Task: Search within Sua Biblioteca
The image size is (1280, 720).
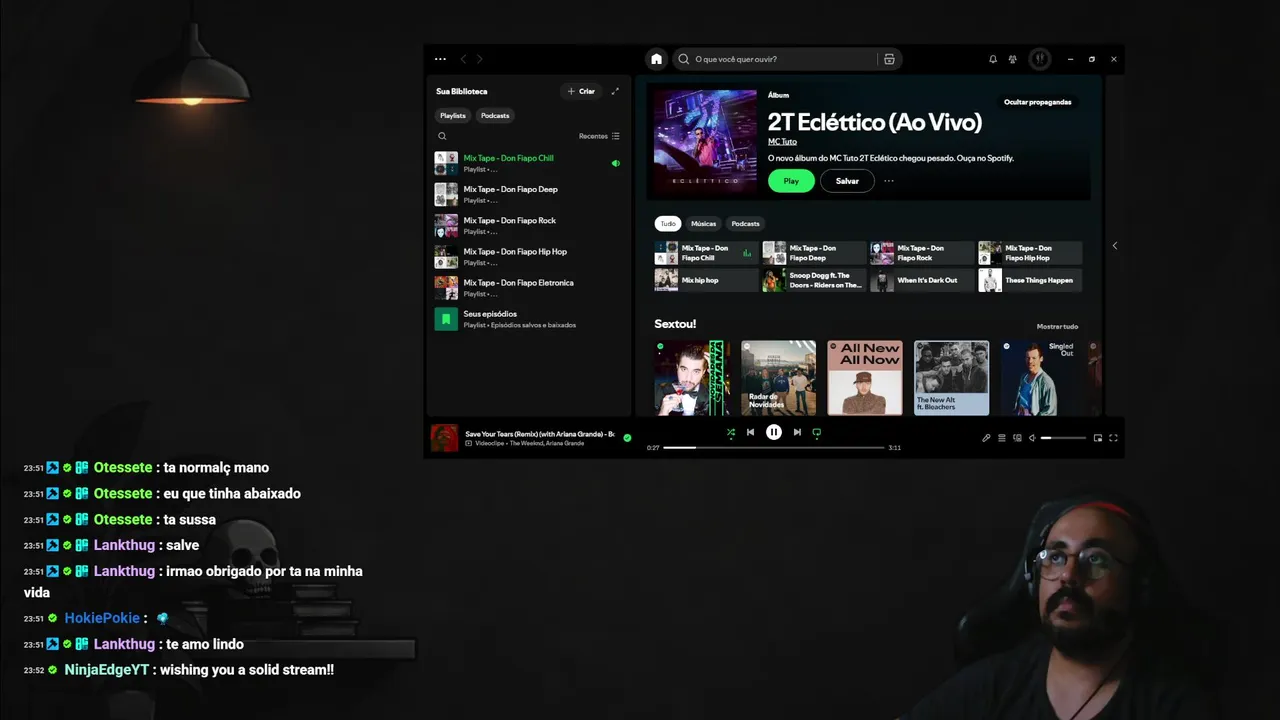Action: 442,136
